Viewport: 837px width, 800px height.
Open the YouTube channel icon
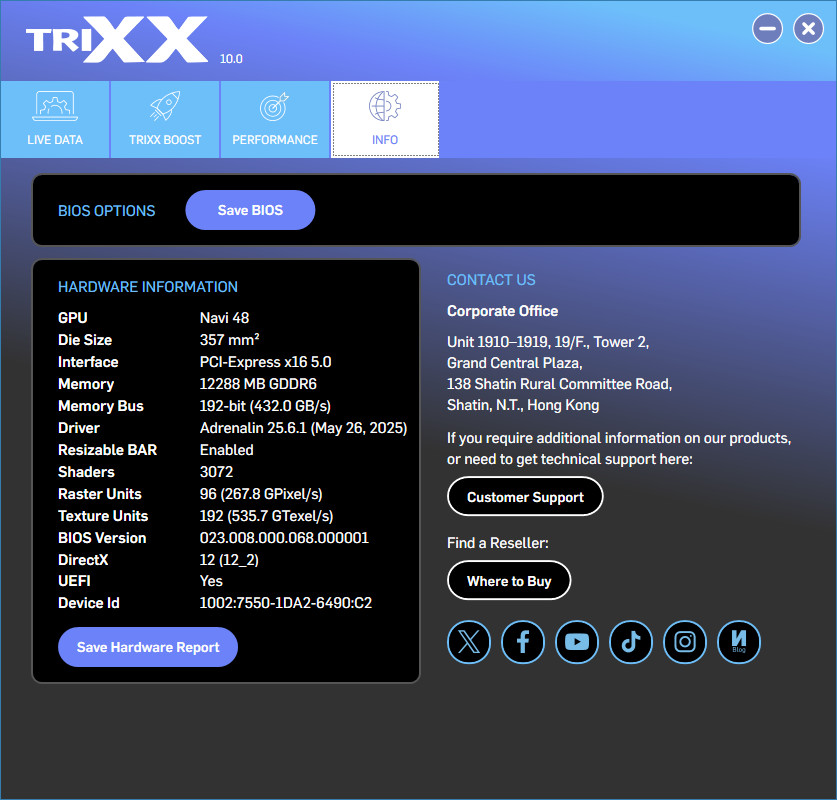(x=577, y=641)
